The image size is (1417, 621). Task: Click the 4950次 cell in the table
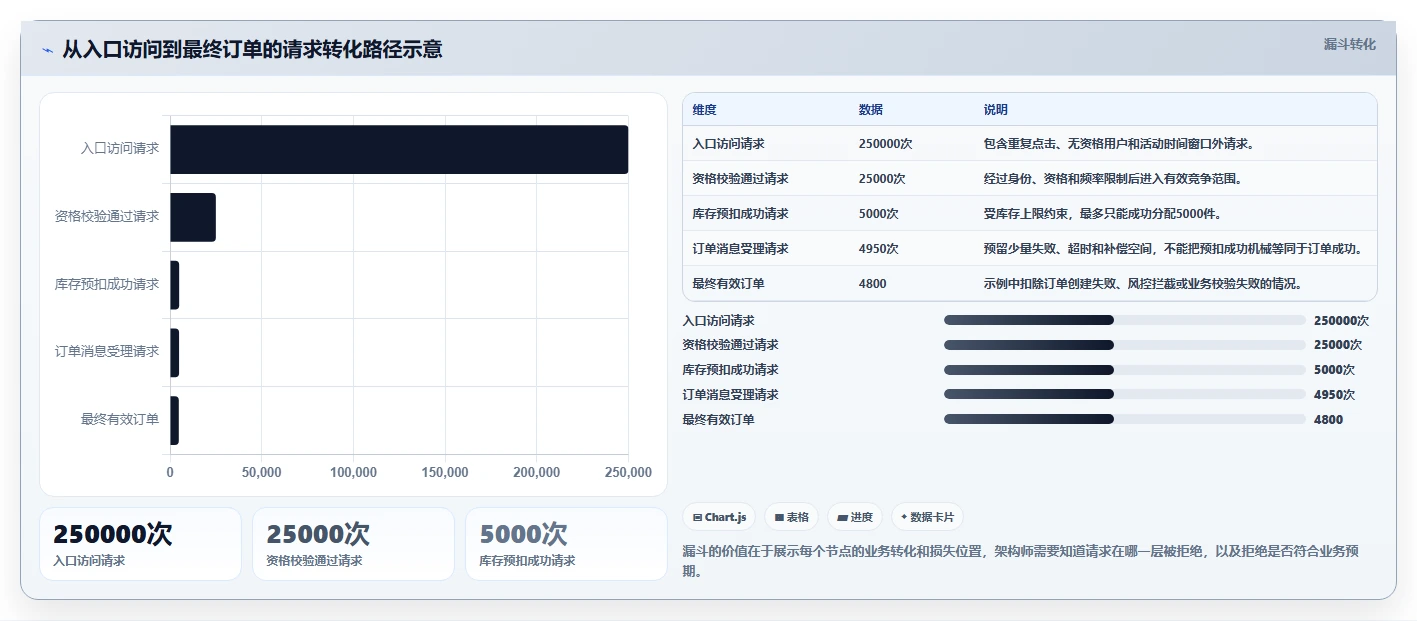coord(878,249)
